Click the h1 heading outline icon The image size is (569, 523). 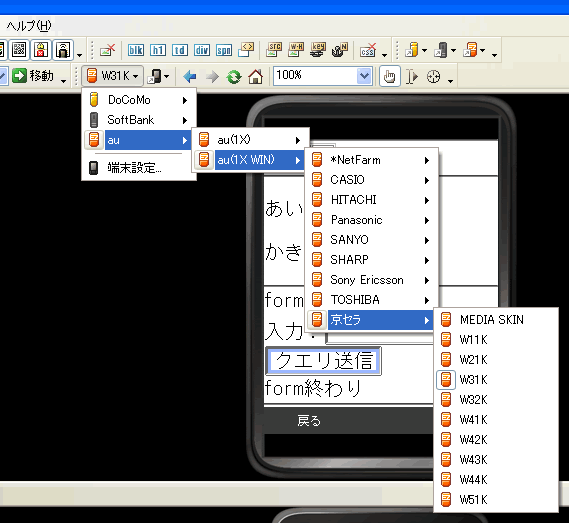(x=158, y=50)
